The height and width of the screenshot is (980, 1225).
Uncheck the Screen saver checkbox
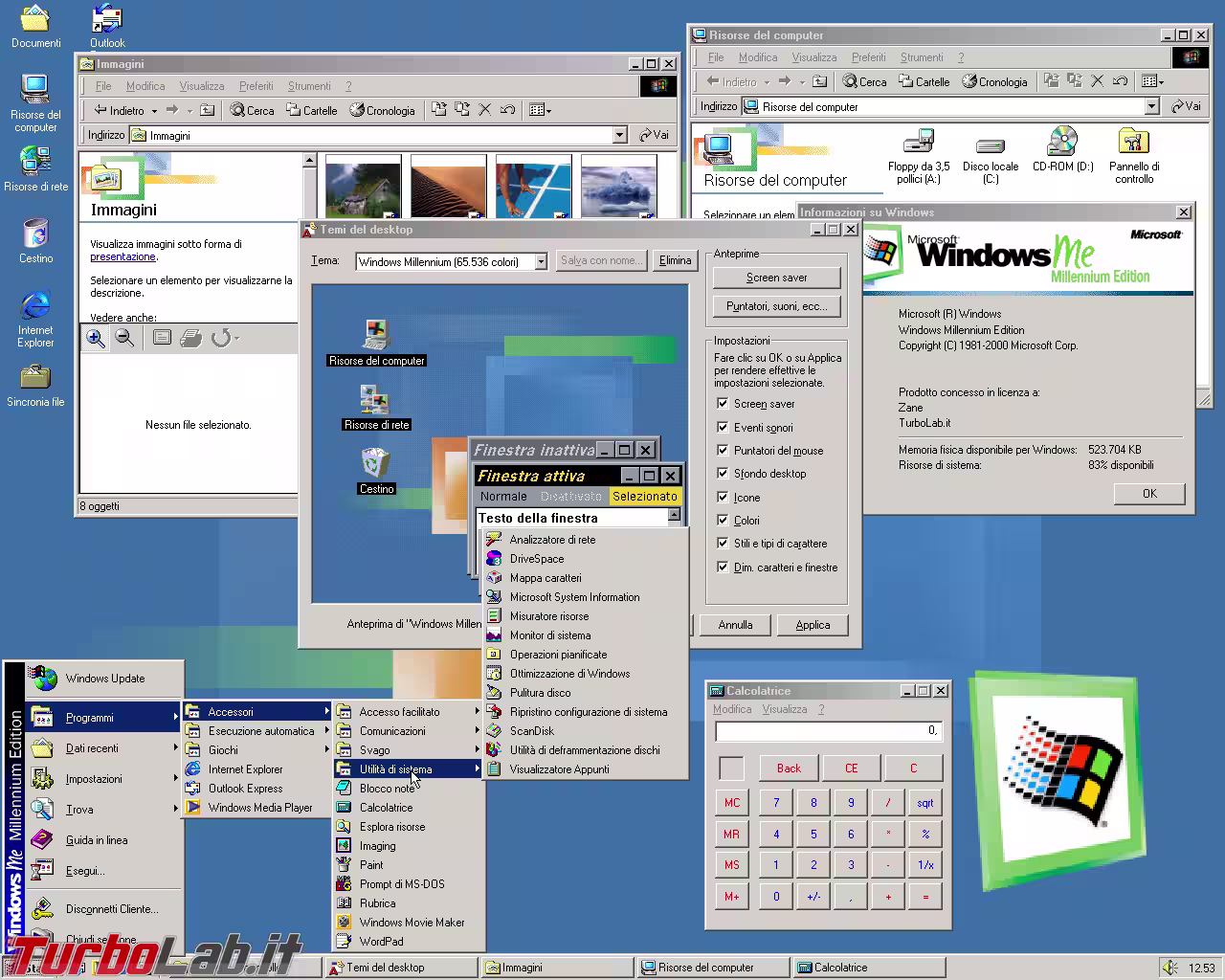pos(724,404)
